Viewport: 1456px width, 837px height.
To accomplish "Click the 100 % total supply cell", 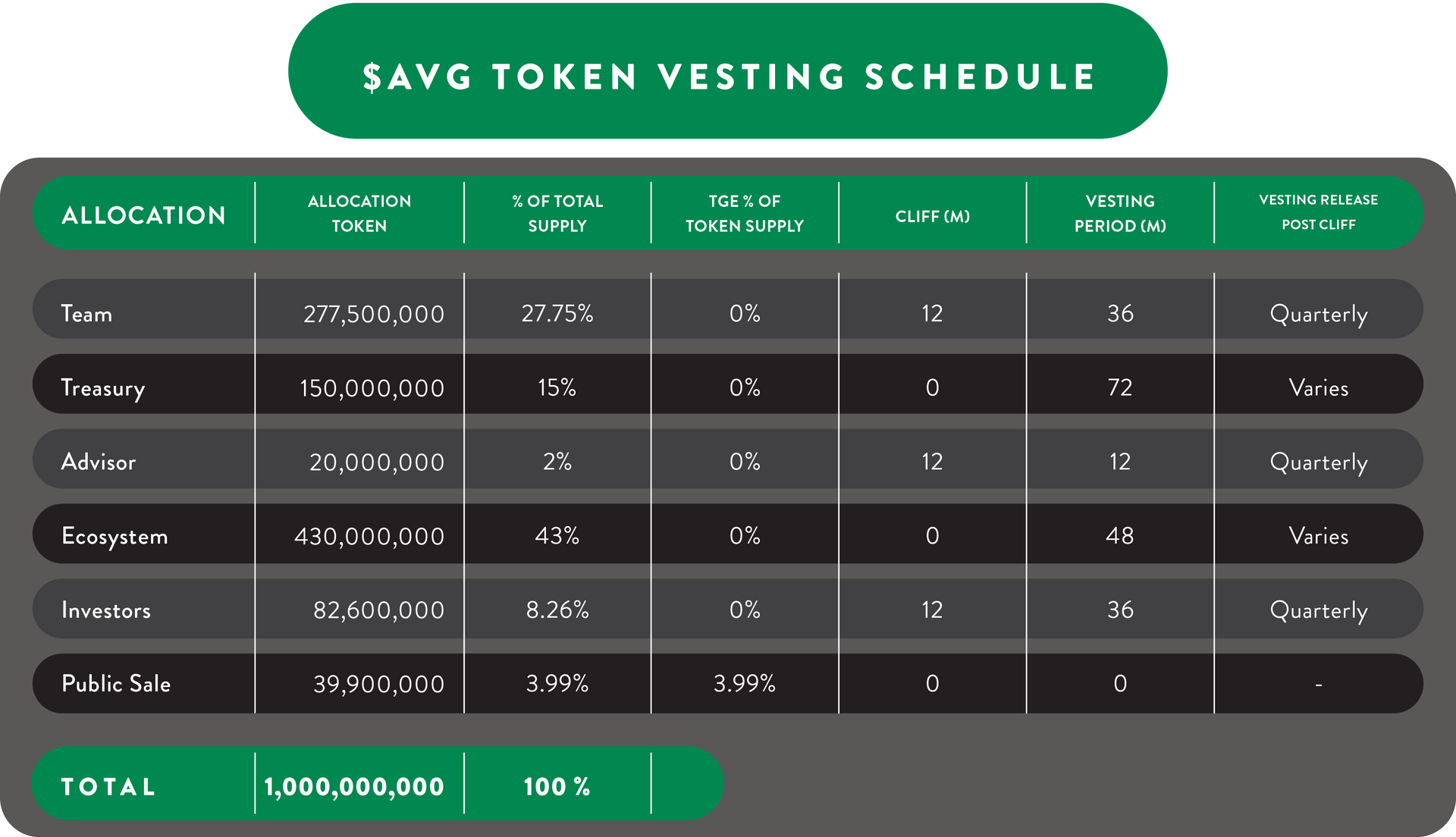I will click(557, 787).
